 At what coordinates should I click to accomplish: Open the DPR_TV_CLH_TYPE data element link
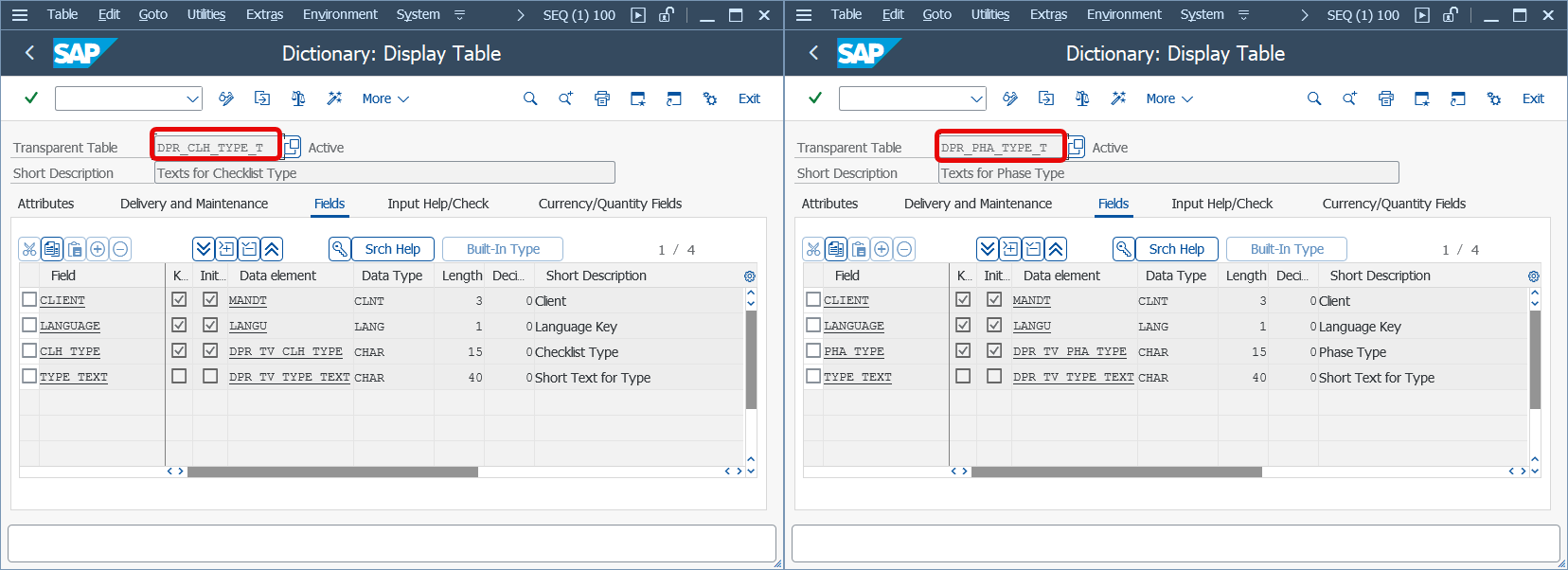click(285, 351)
